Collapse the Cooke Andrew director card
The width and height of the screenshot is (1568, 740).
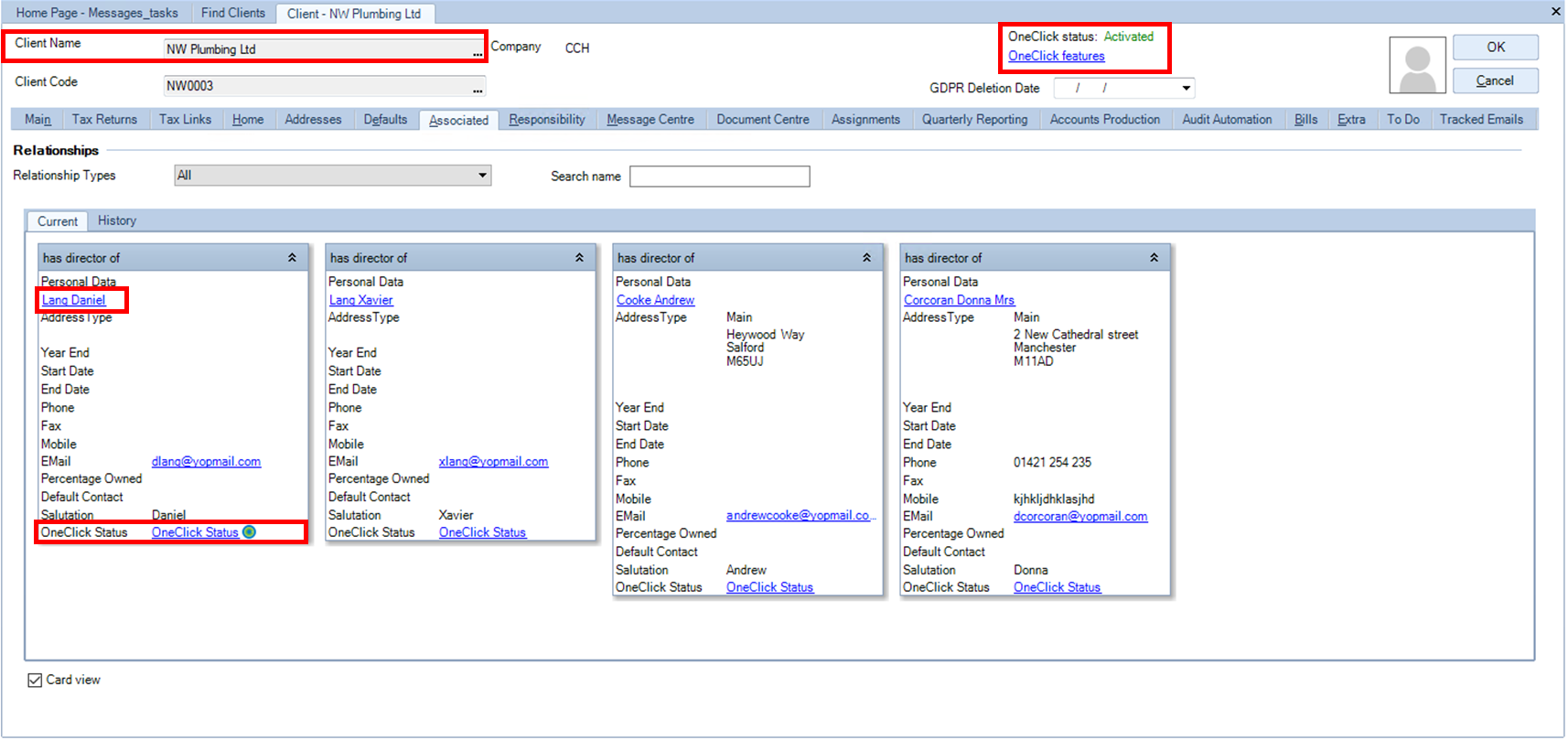coord(866,258)
